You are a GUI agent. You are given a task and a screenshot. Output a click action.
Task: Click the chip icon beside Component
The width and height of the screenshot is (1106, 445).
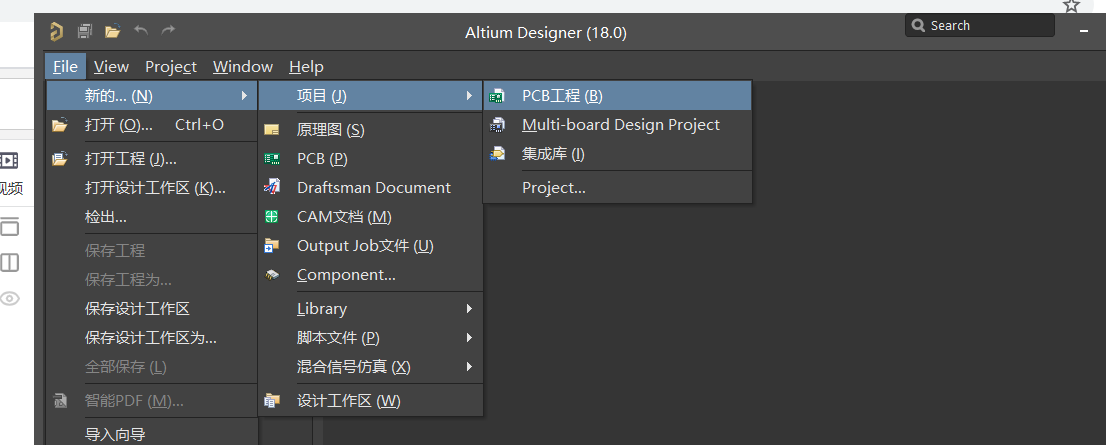(272, 275)
